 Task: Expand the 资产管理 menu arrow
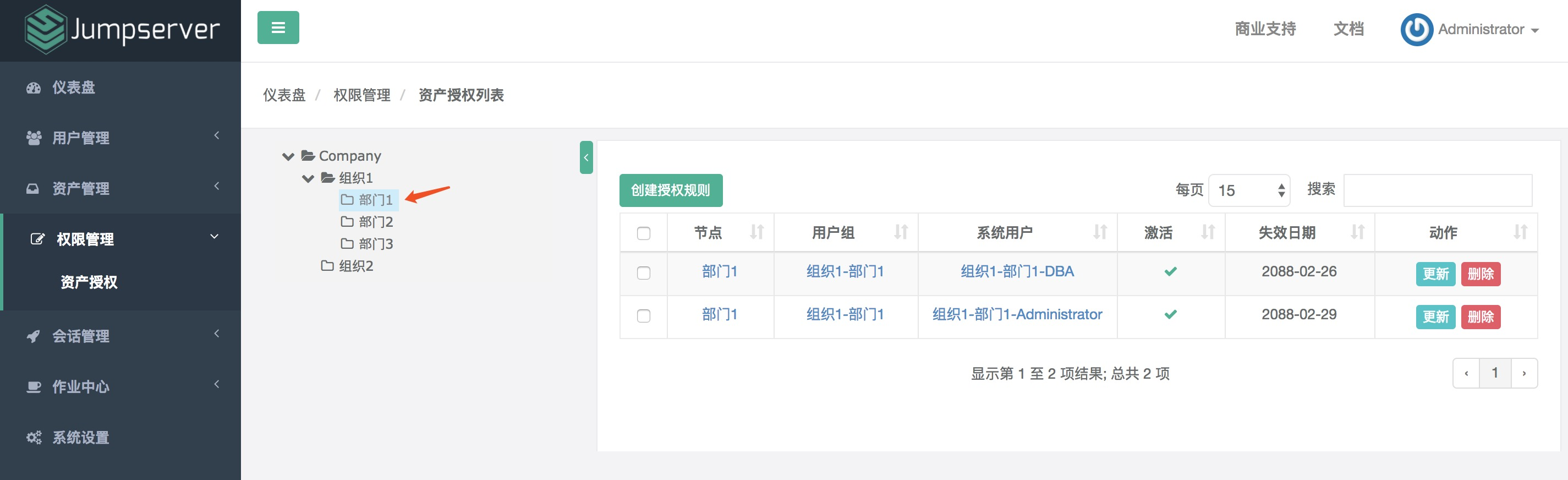(x=217, y=186)
